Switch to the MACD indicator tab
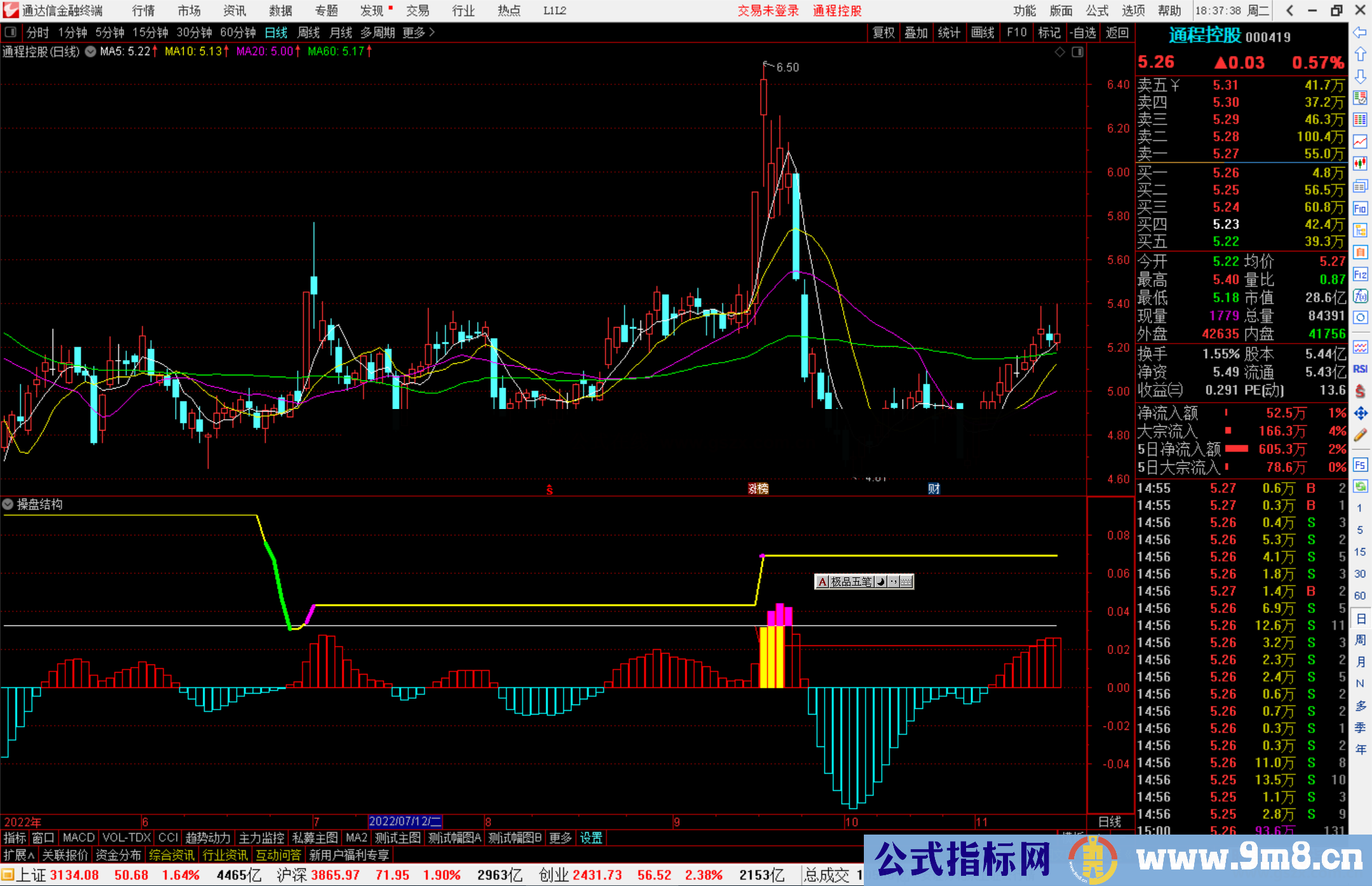Viewport: 1372px width, 886px height. 79,838
